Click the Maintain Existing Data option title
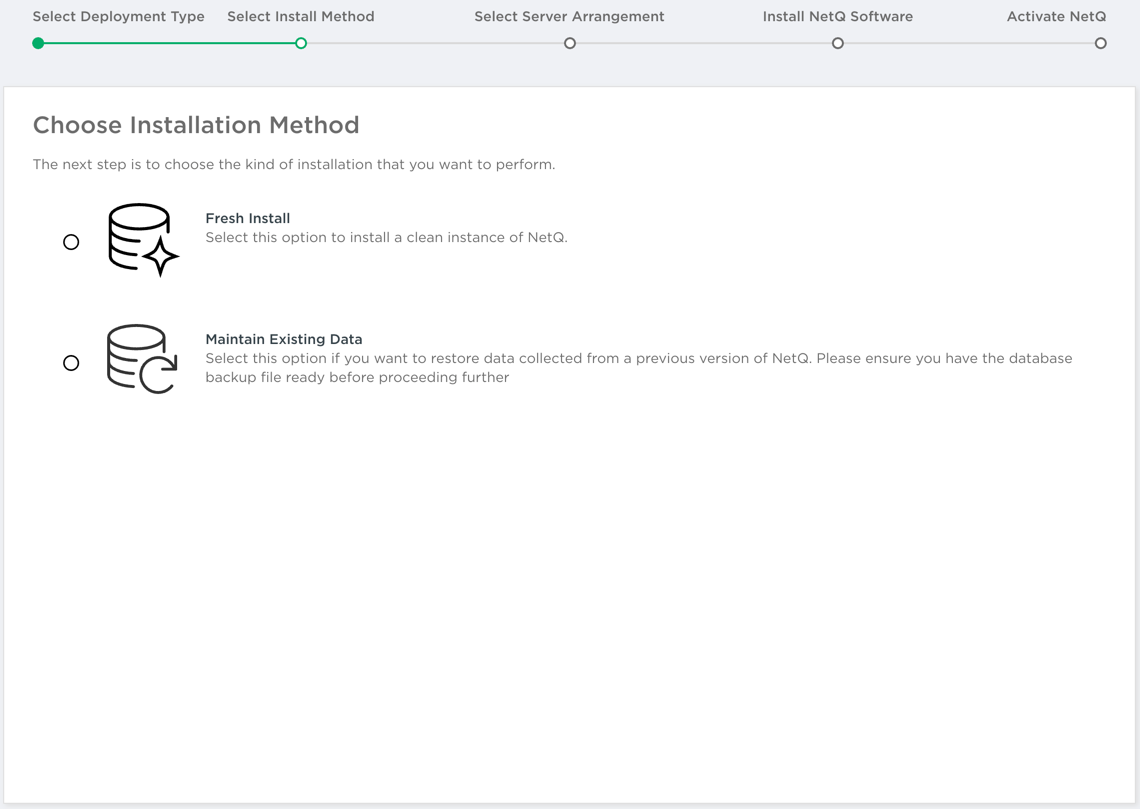 pyautogui.click(x=283, y=339)
